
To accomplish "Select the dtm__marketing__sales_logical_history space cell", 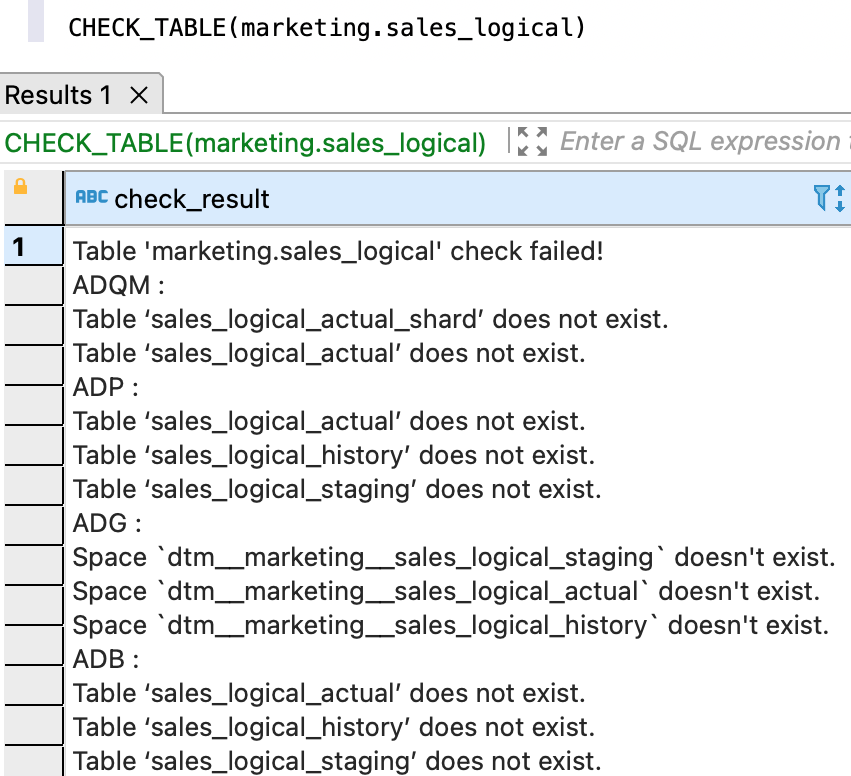I will (x=450, y=625).
